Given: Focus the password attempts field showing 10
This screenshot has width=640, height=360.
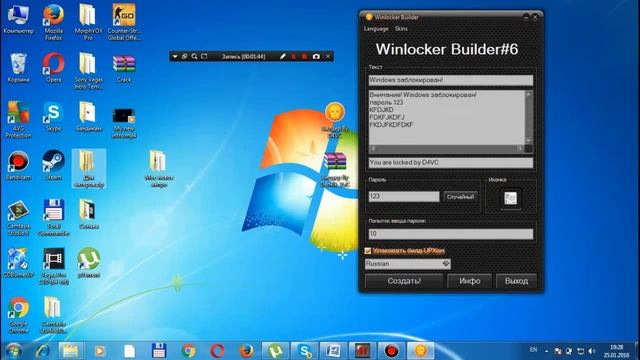Looking at the screenshot, I should point(451,233).
